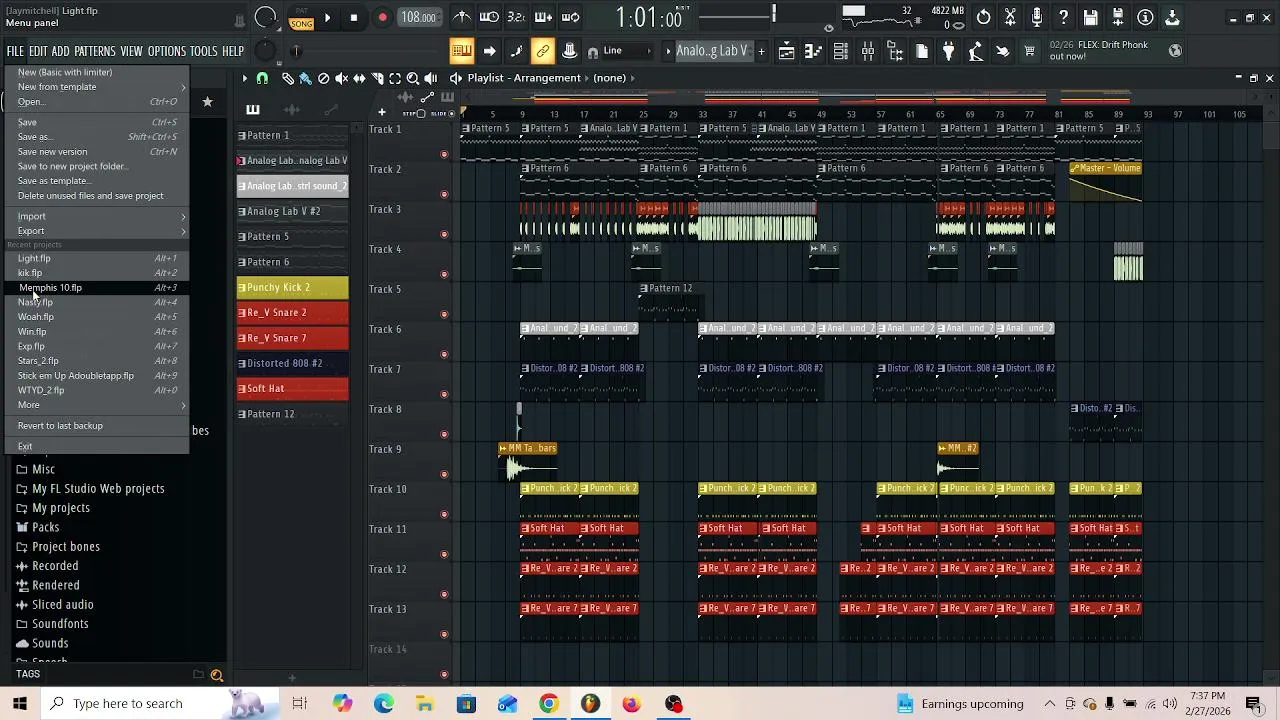Select the Delete tool in playlist toolbar

[x=323, y=78]
